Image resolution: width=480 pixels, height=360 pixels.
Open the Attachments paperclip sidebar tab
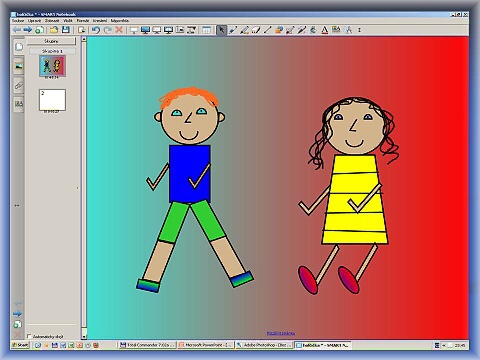pyautogui.click(x=19, y=85)
